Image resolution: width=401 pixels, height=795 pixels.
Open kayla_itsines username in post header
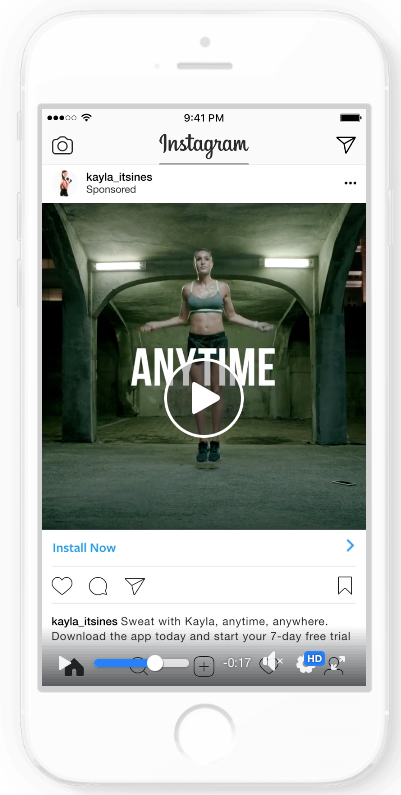119,177
